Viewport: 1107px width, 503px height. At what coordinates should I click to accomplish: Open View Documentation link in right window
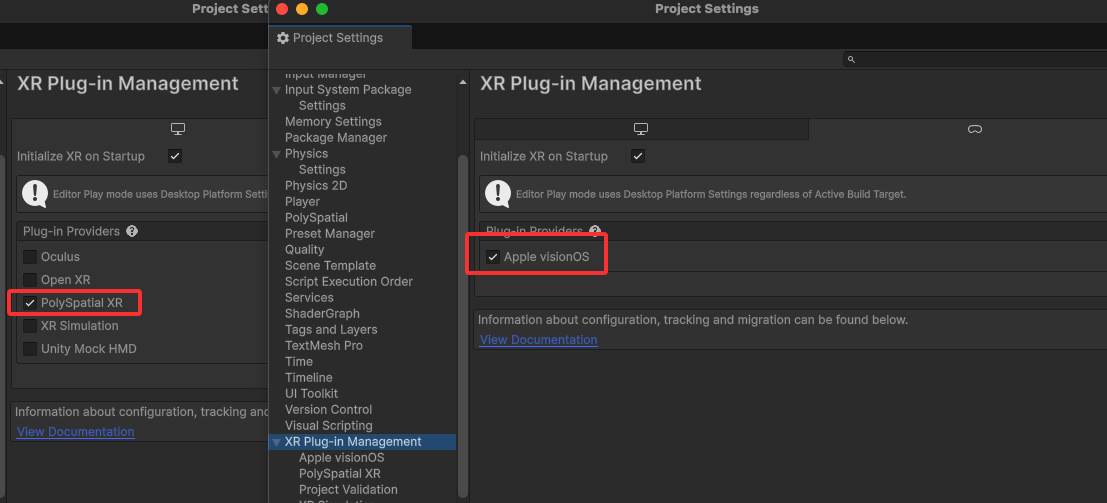point(539,340)
